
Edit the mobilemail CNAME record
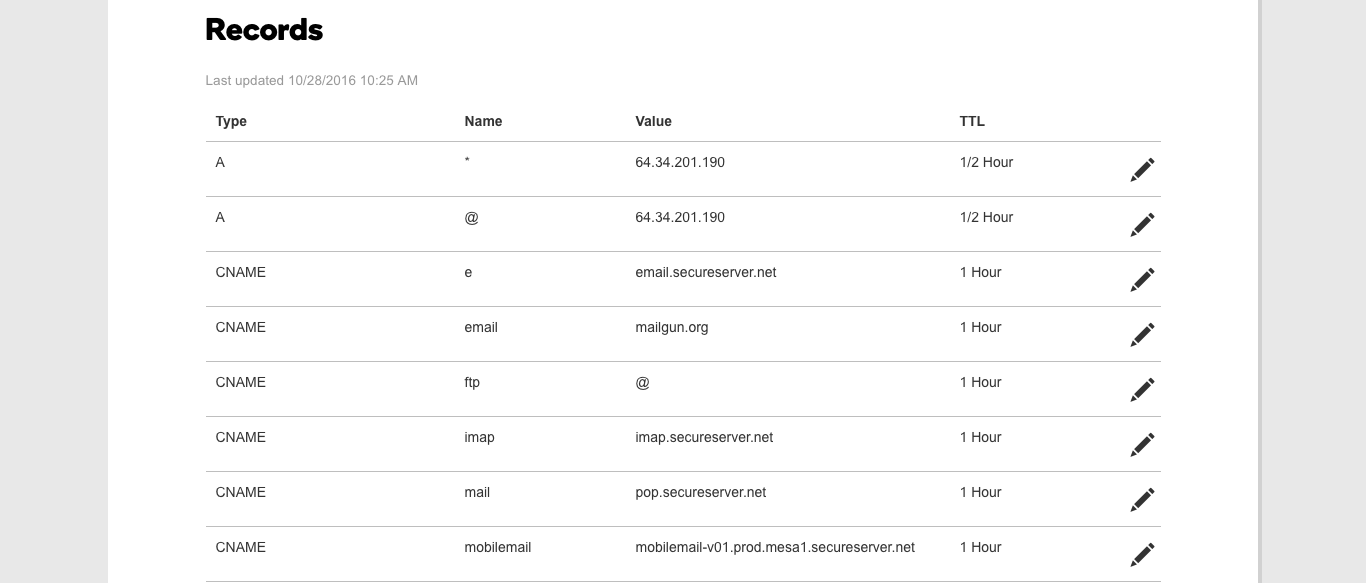coord(1142,555)
